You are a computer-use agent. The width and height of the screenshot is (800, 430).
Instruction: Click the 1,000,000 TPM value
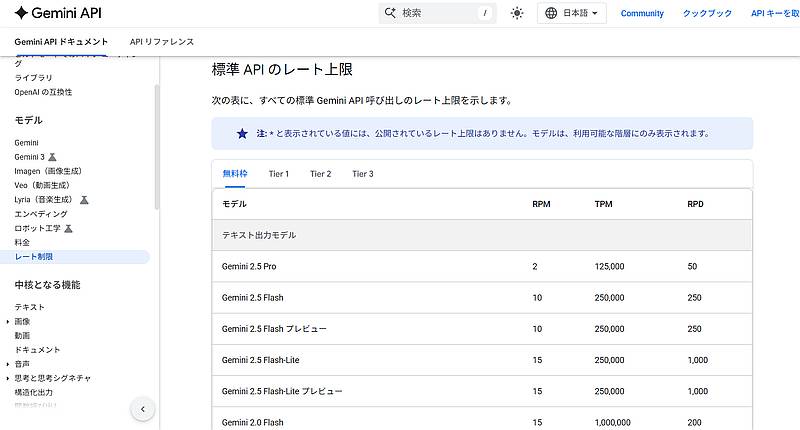pyautogui.click(x=612, y=422)
